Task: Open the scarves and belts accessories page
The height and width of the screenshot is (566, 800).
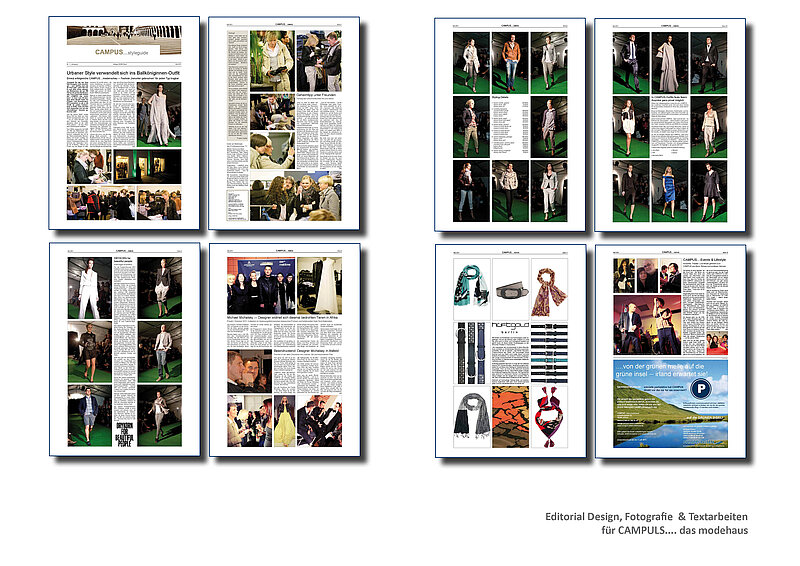Action: (x=511, y=351)
